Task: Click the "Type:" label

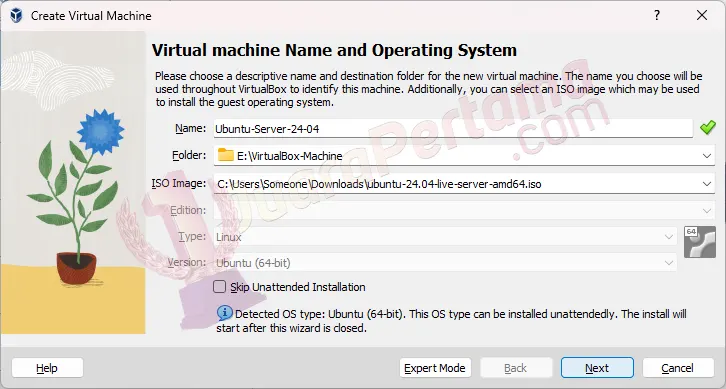Action: coord(193,236)
